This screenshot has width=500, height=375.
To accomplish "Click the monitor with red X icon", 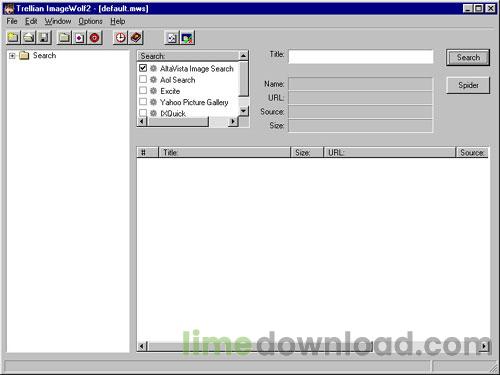I will point(187,38).
